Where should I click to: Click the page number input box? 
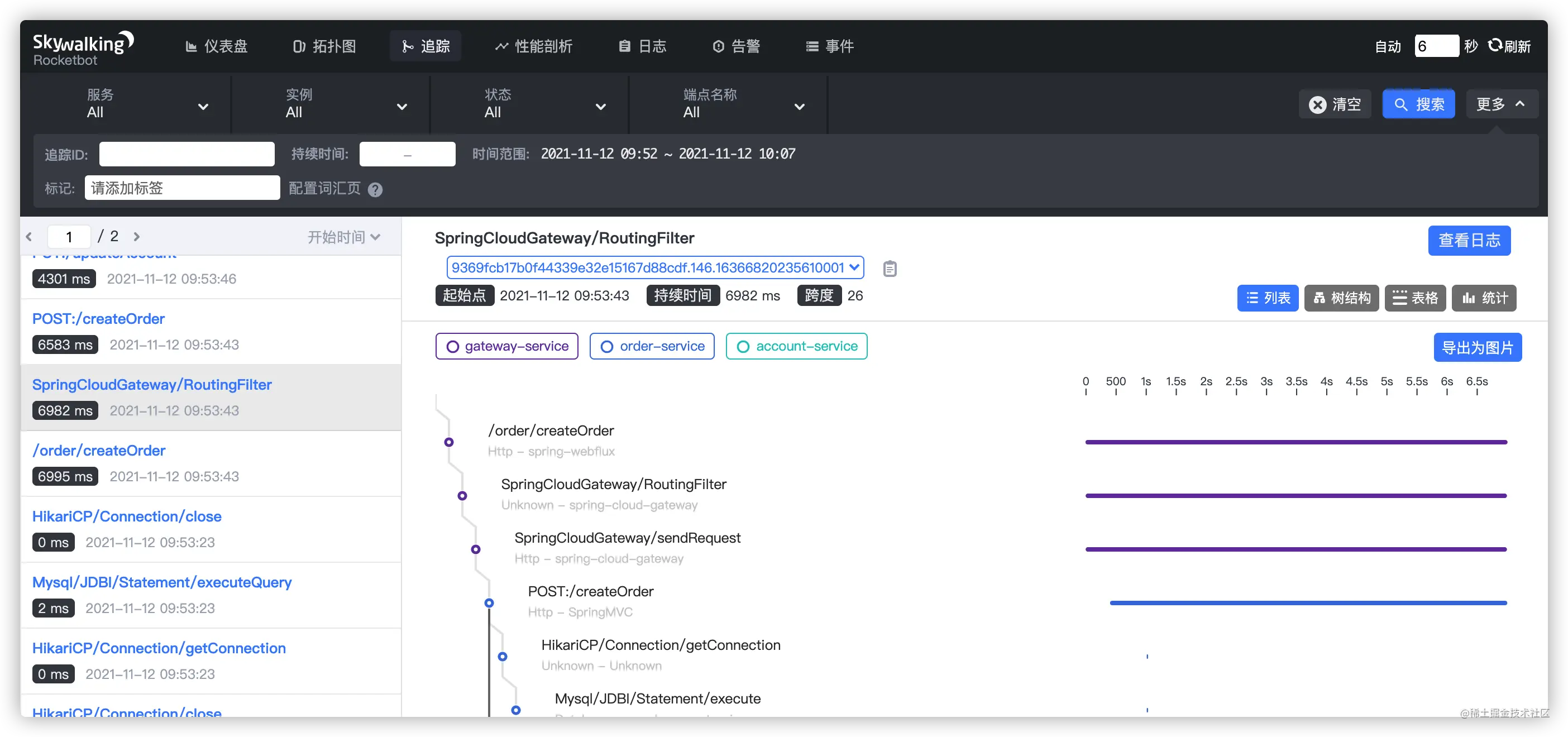pyautogui.click(x=69, y=236)
